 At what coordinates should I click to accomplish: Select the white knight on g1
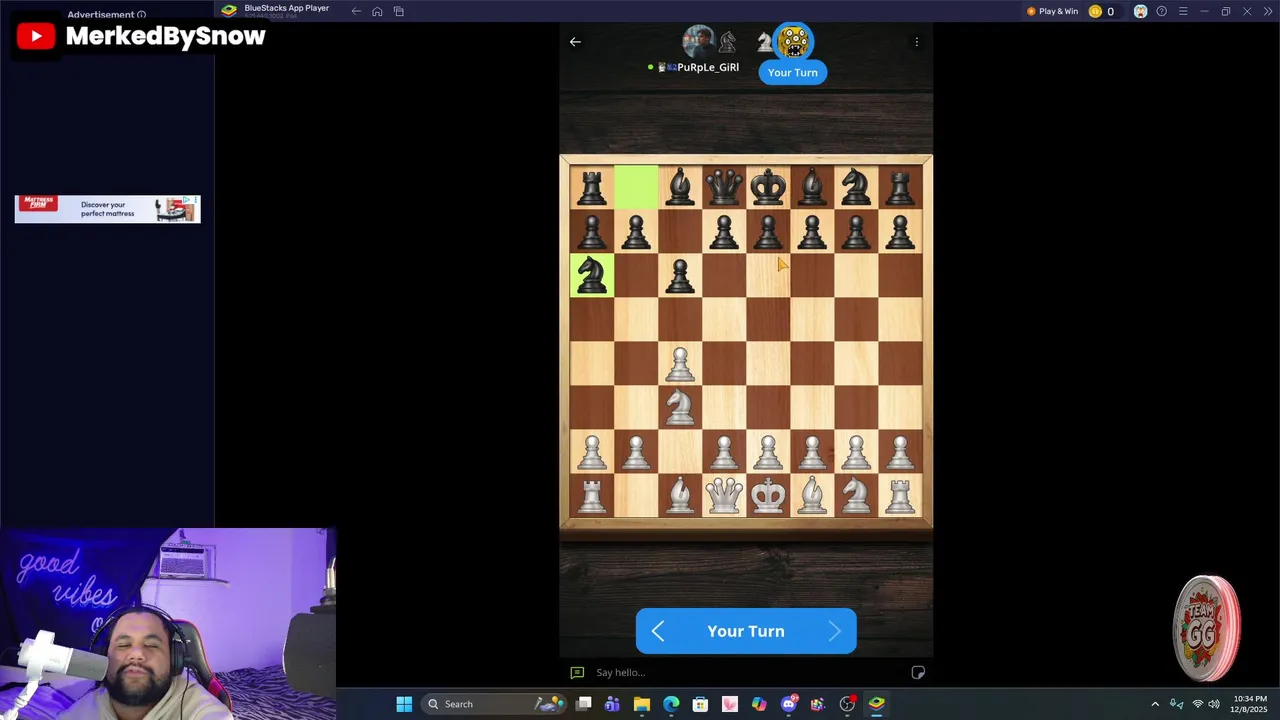coord(856,495)
